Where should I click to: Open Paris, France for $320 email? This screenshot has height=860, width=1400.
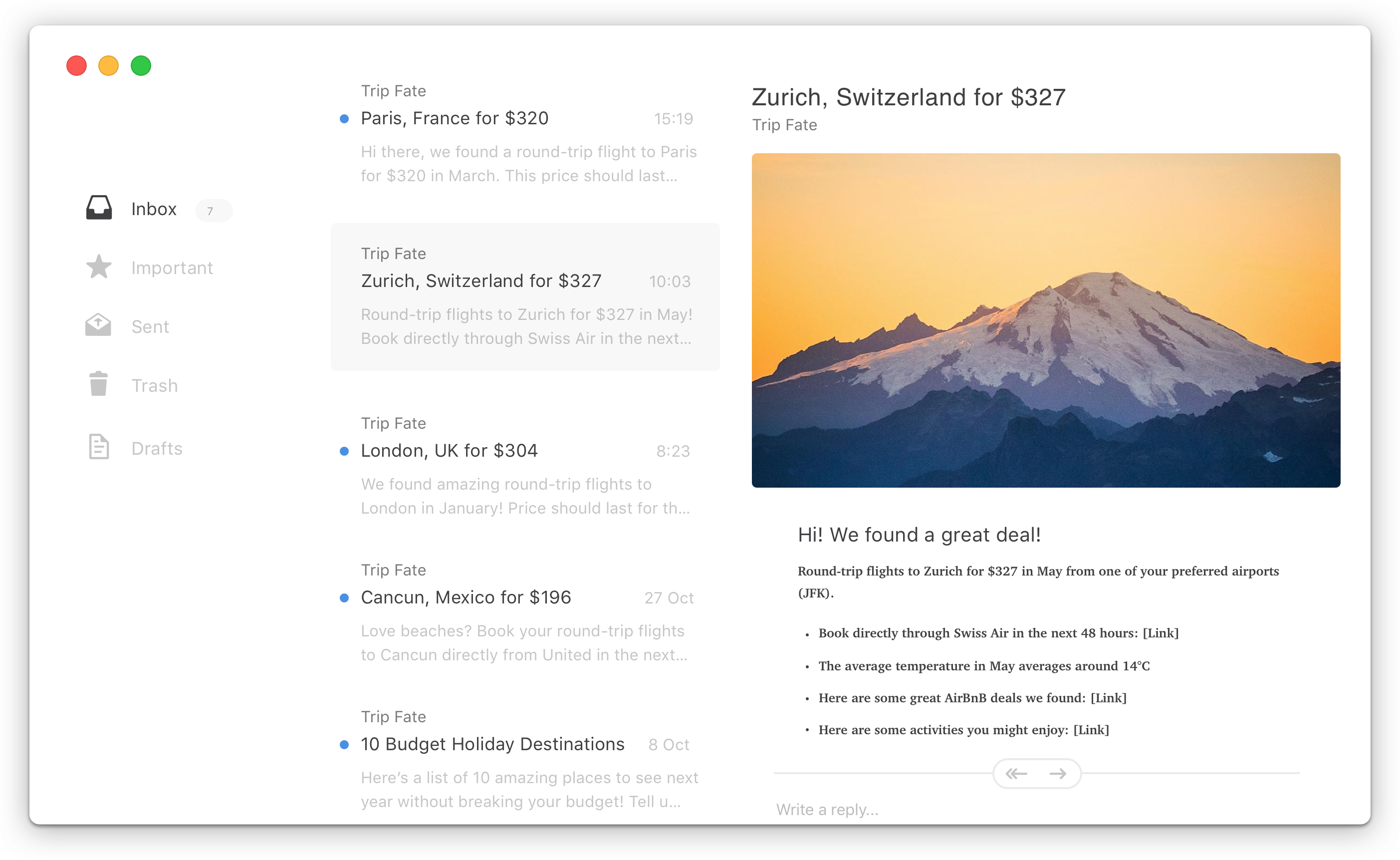(455, 118)
